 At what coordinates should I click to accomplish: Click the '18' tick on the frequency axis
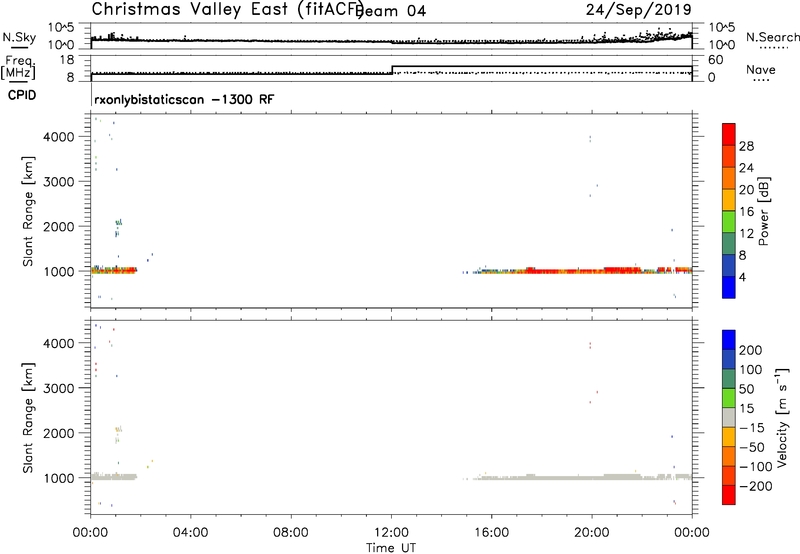coord(67,60)
